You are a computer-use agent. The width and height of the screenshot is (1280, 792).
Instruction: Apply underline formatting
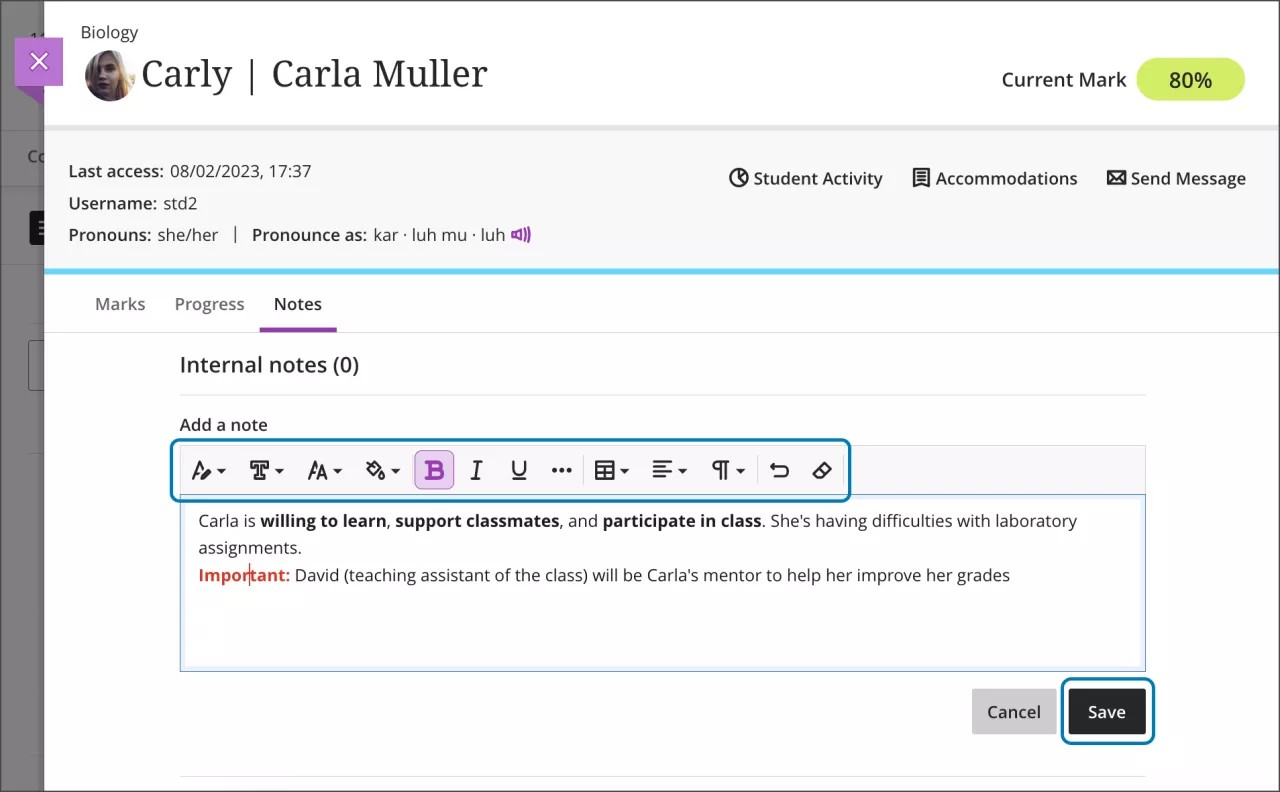pos(519,470)
